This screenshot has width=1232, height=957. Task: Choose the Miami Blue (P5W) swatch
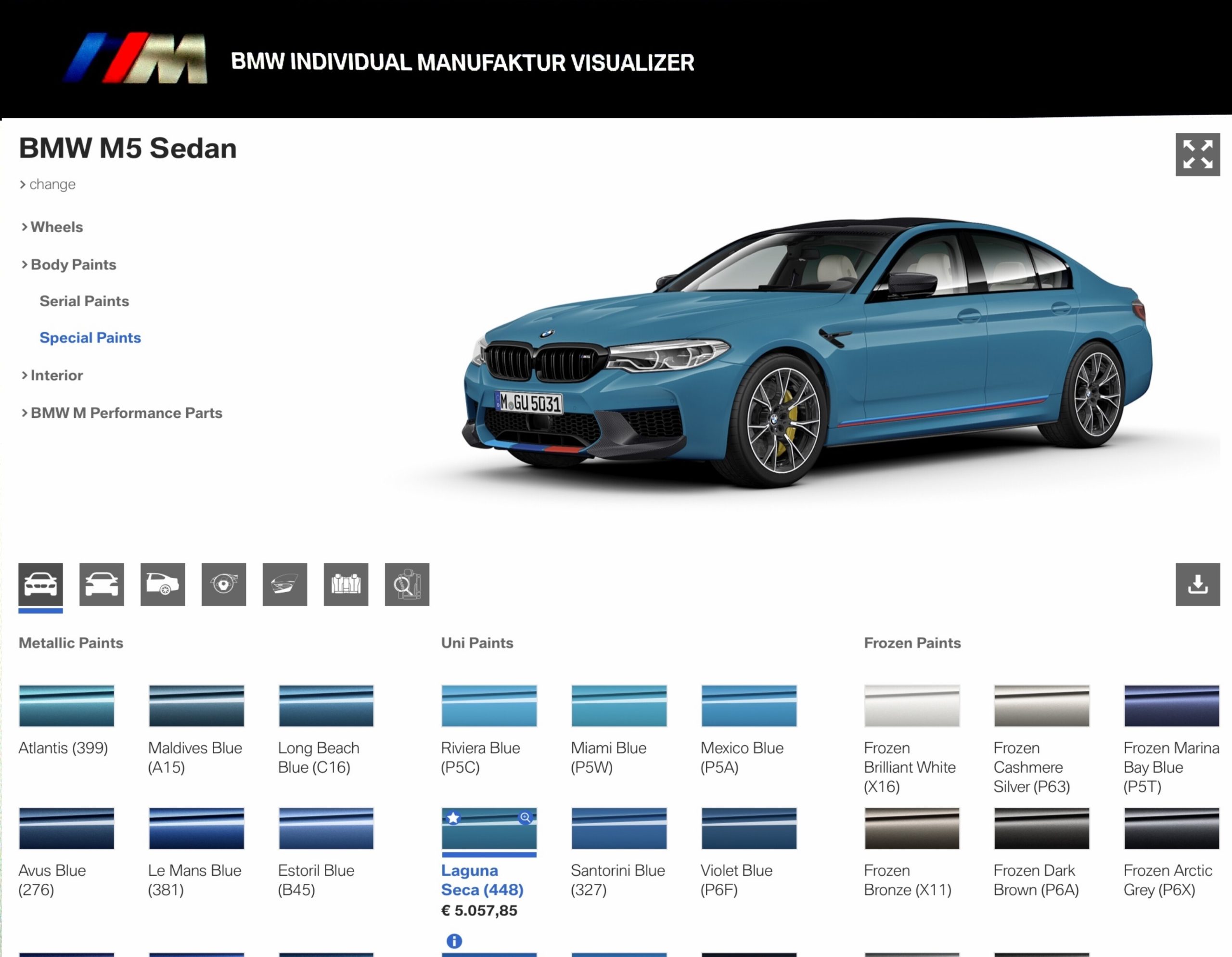pos(619,706)
